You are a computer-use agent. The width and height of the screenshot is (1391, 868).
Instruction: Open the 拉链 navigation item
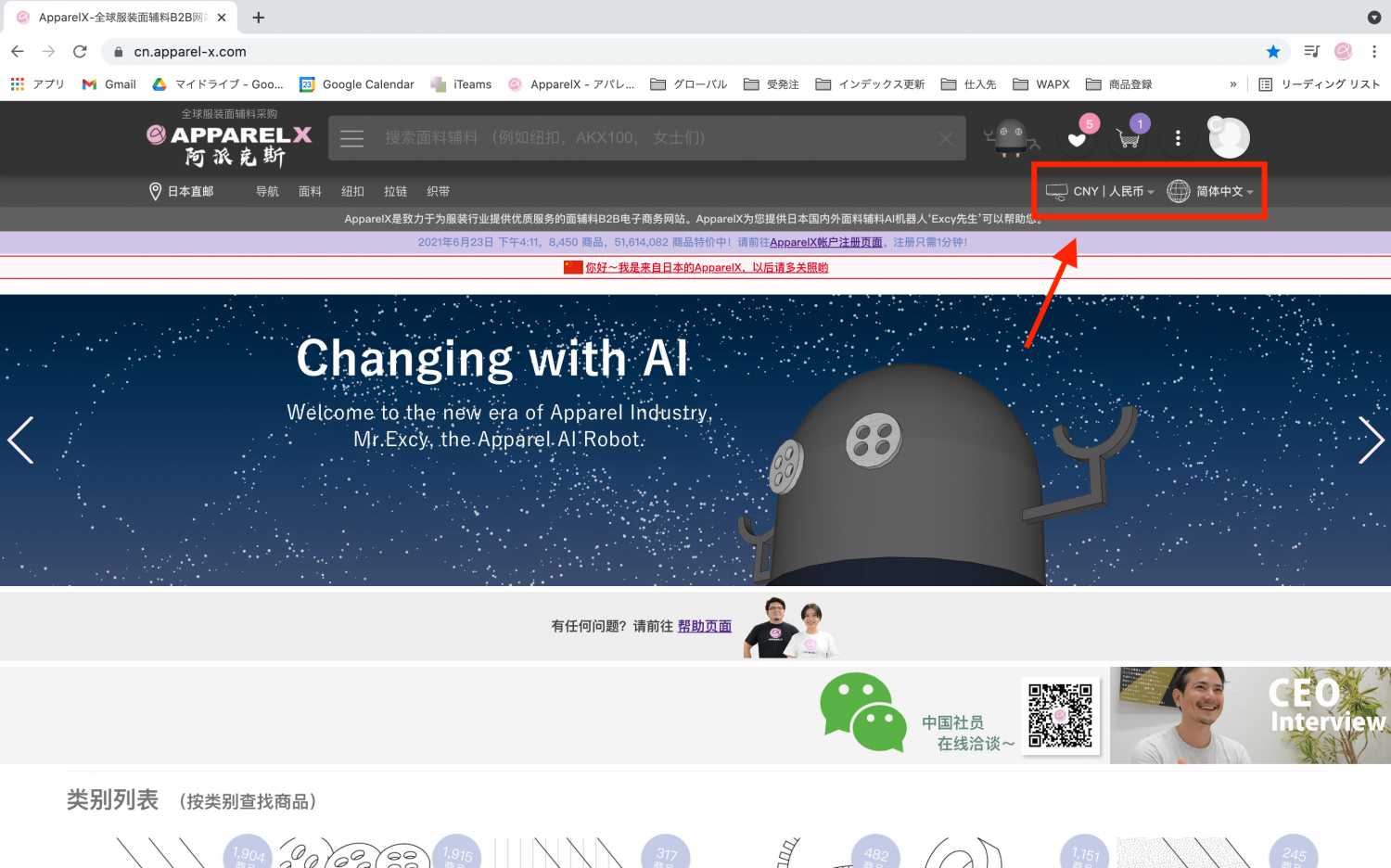[x=395, y=191]
